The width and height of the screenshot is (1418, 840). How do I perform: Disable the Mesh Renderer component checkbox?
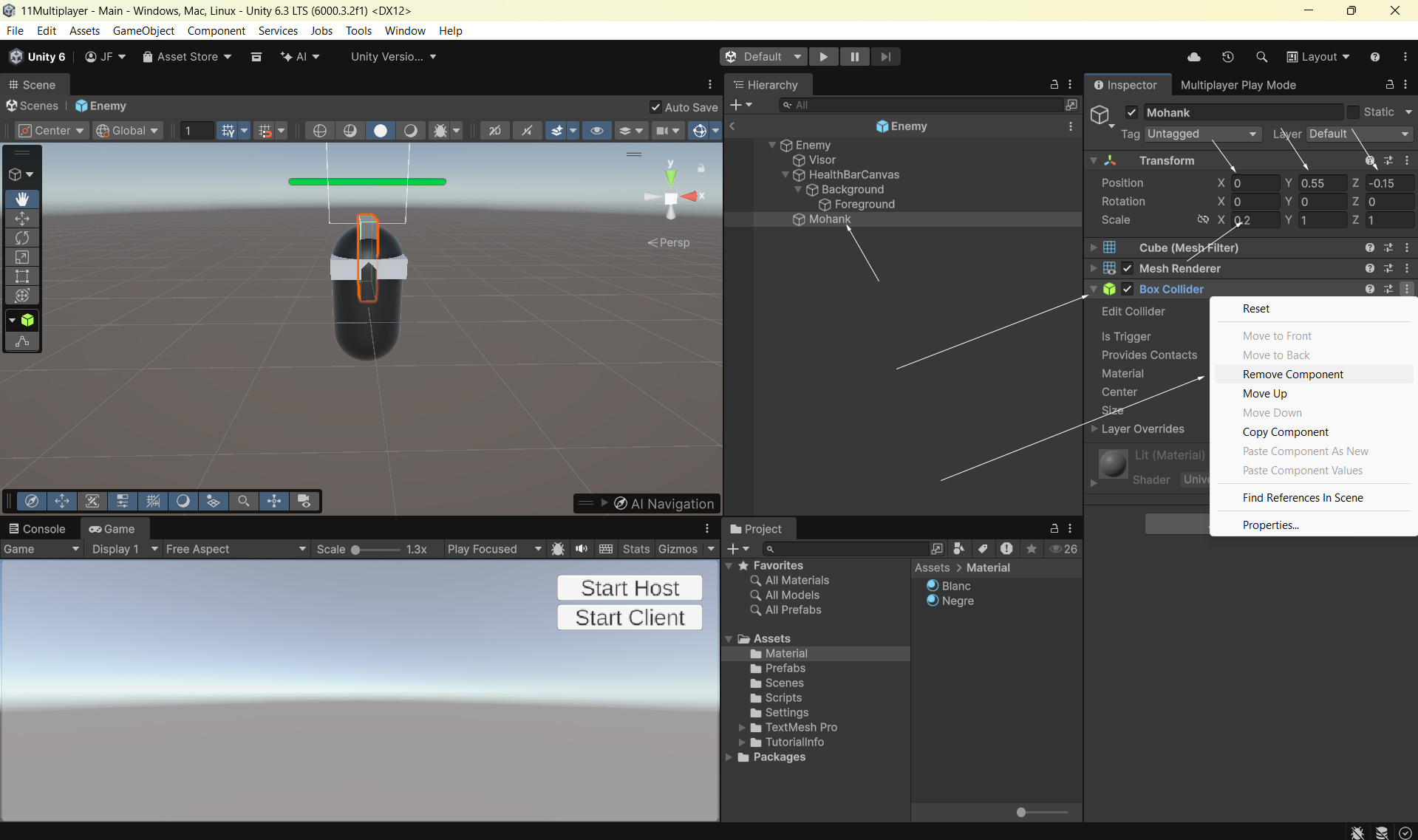[1128, 268]
